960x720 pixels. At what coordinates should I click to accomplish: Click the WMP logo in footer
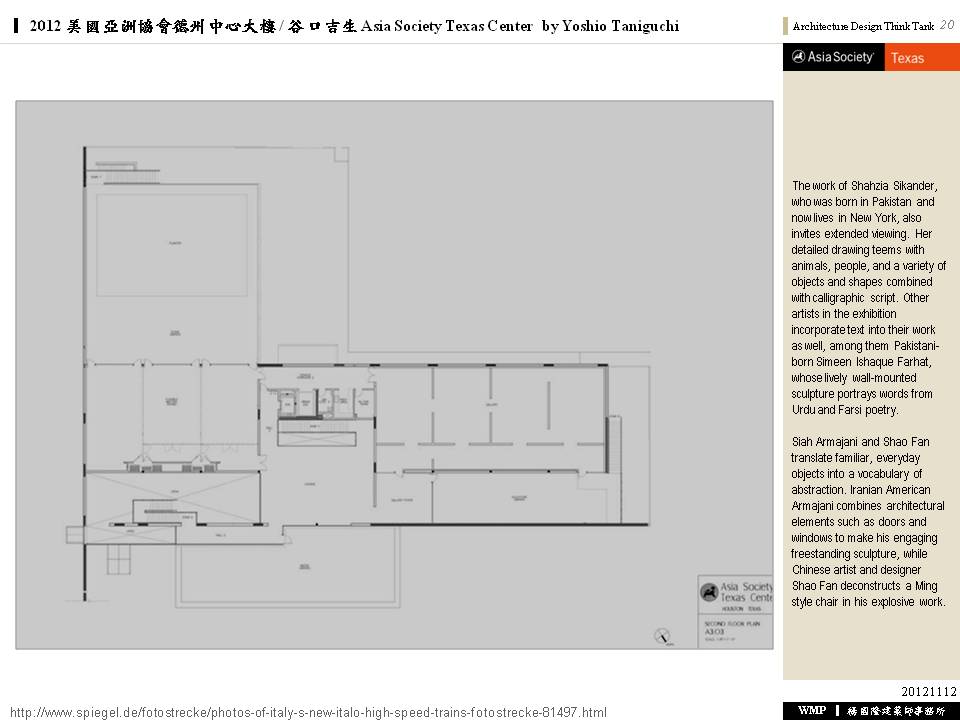(x=811, y=710)
